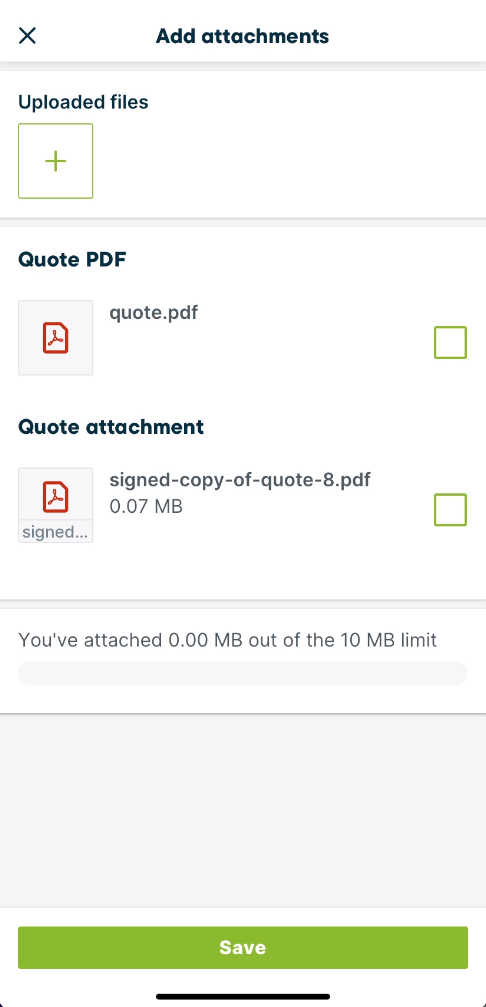
Task: Click the Add attachments title
Action: (x=243, y=35)
